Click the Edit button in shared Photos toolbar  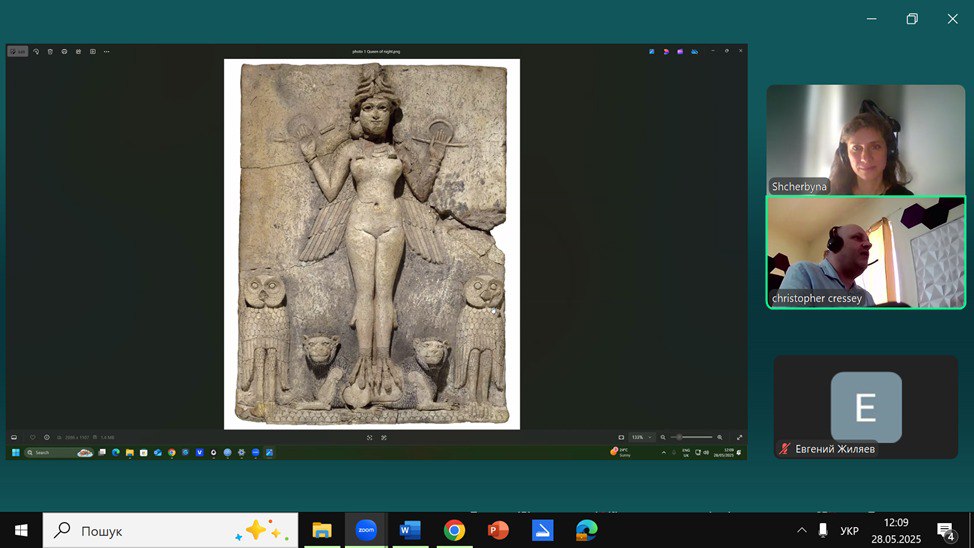(x=17, y=52)
